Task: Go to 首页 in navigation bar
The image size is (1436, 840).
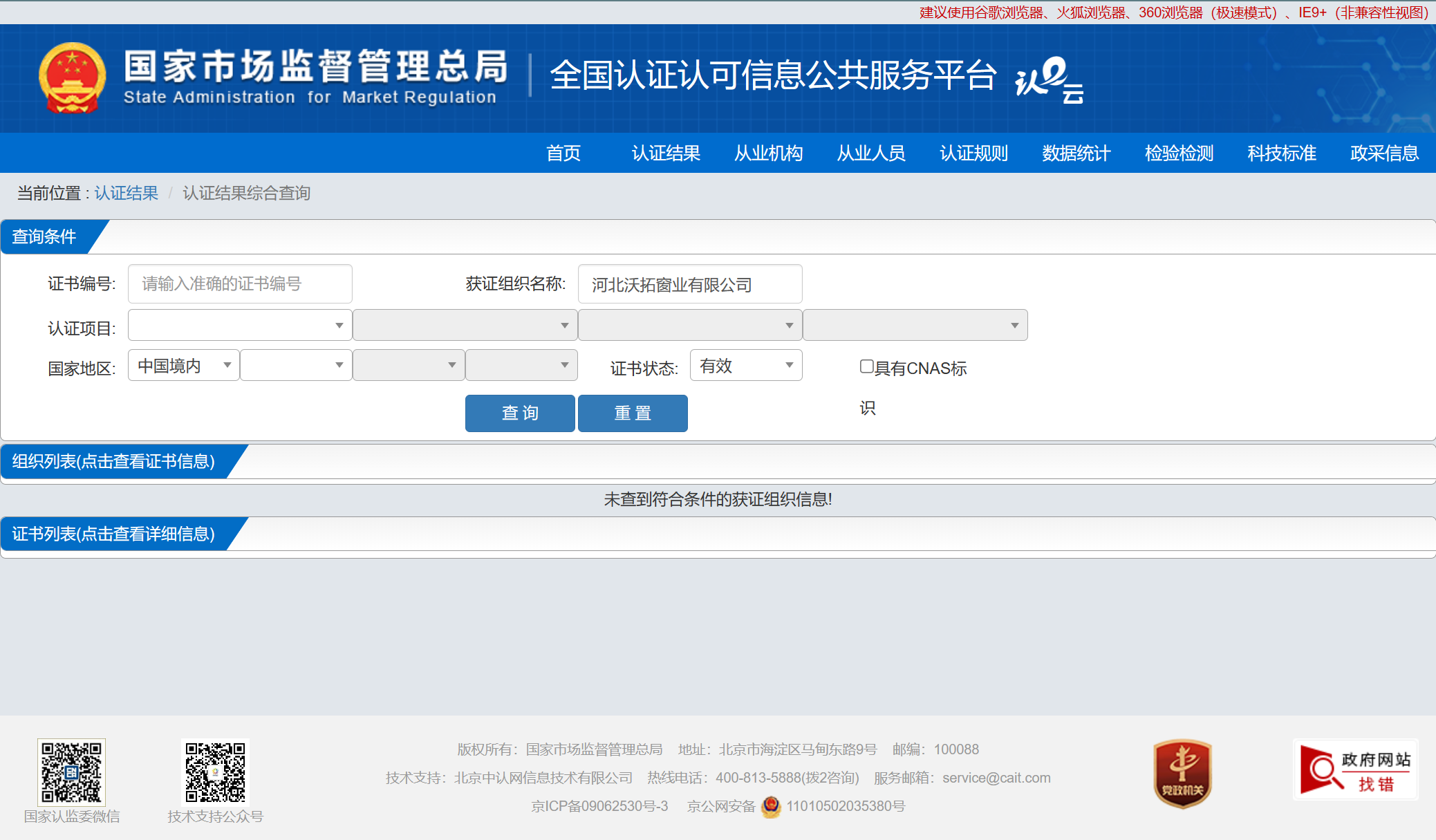Action: click(x=563, y=153)
